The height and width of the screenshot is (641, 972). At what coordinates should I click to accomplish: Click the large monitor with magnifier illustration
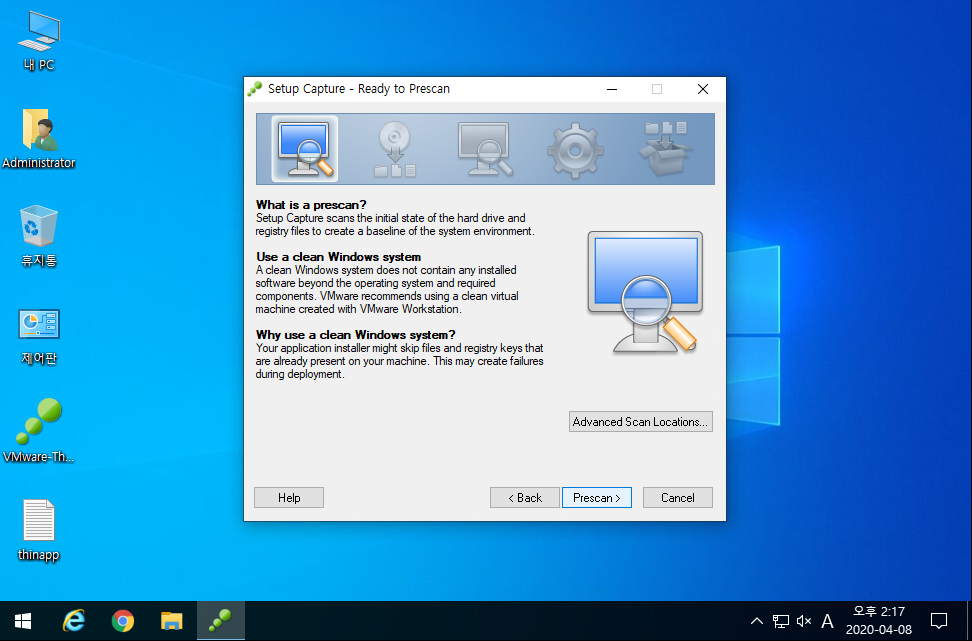645,293
